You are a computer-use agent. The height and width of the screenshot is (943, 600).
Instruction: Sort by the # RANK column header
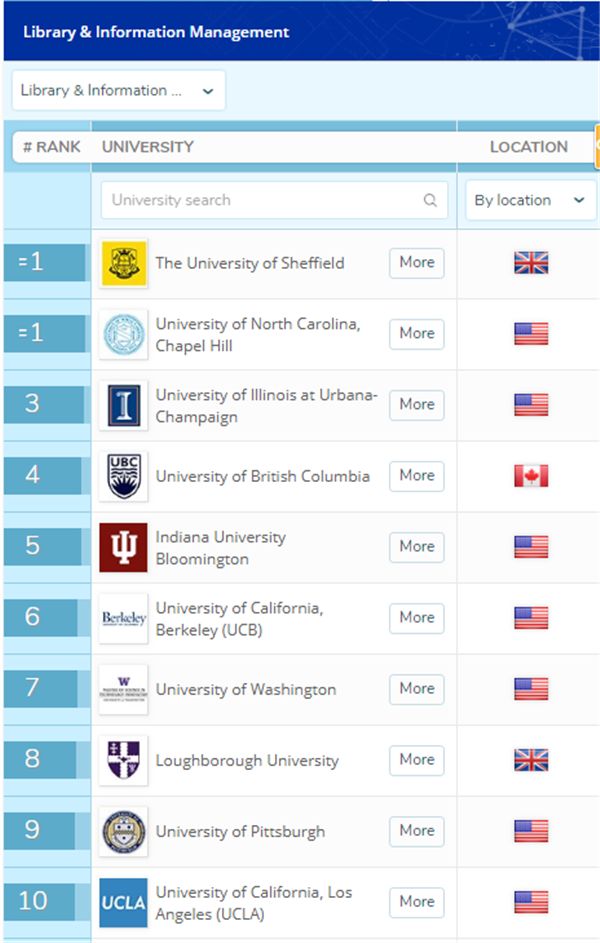[x=52, y=147]
